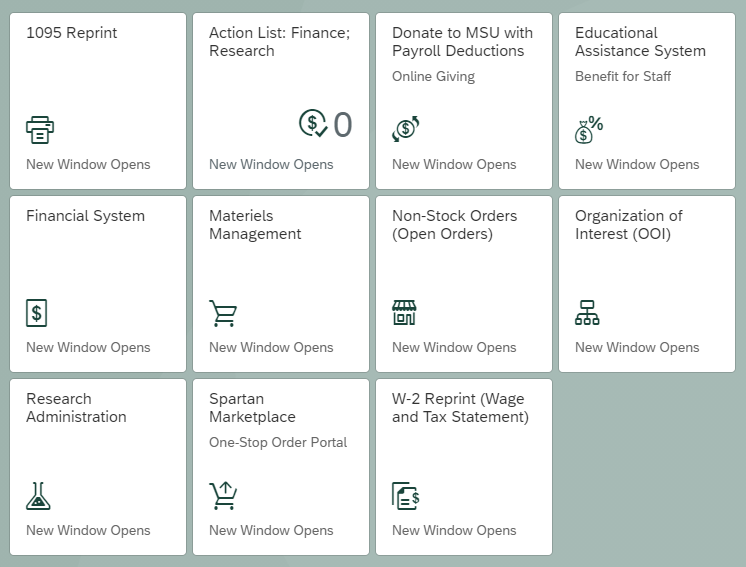Screen dimensions: 746x567
Task: Click the dollar document icon on Financial System
Action: pyautogui.click(x=37, y=313)
